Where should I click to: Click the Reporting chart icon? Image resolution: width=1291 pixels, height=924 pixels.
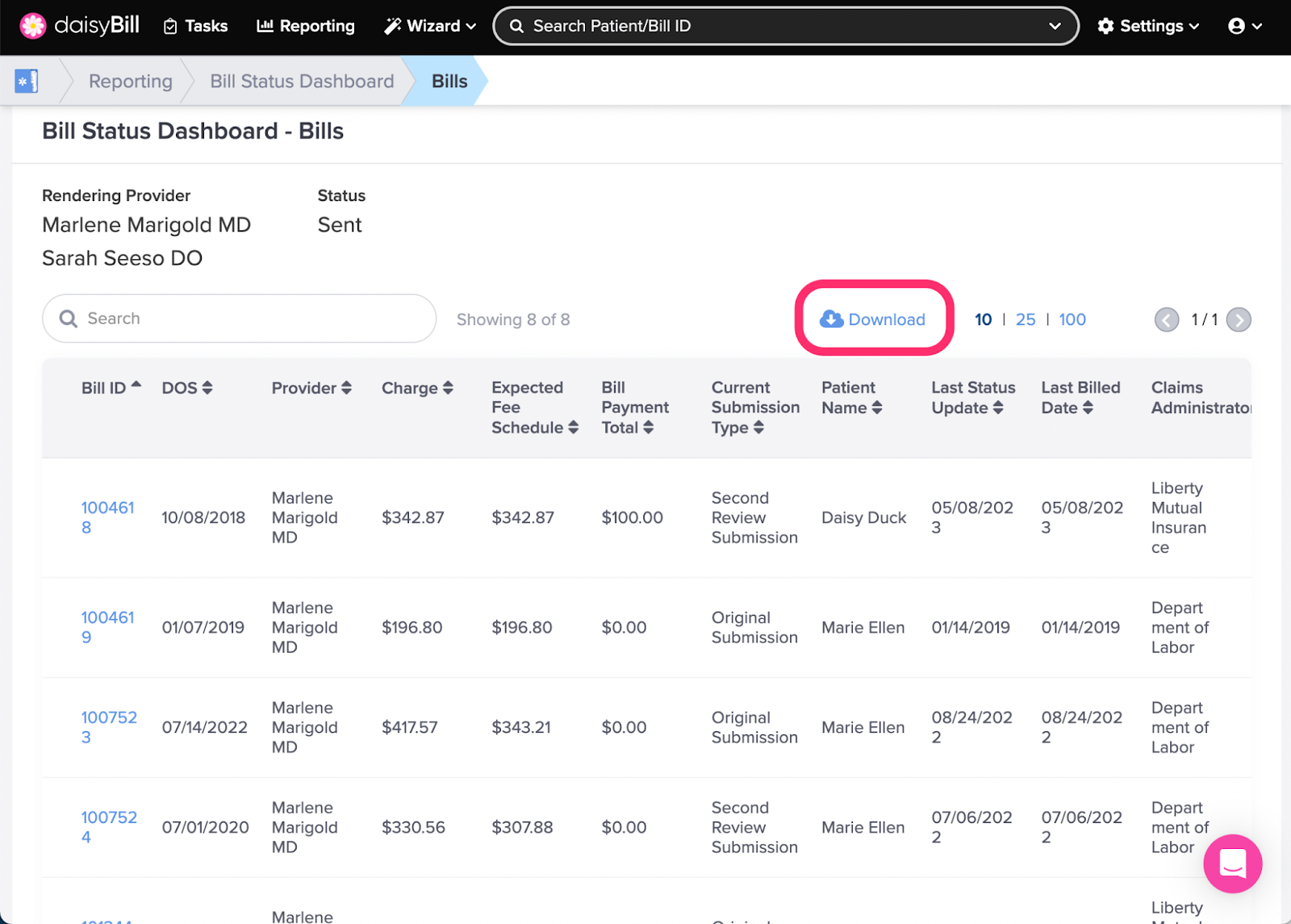pyautogui.click(x=265, y=26)
